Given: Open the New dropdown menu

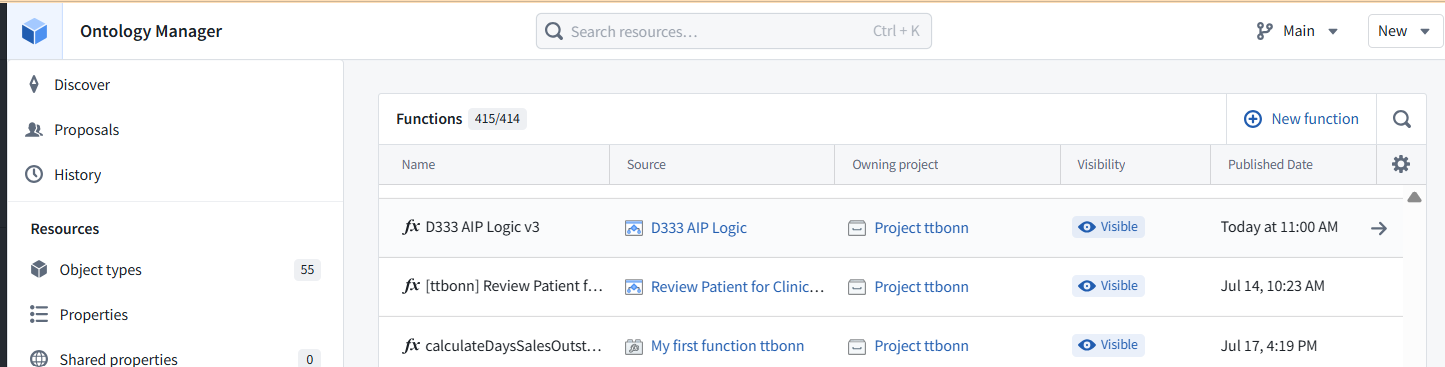Looking at the screenshot, I should [x=1405, y=31].
